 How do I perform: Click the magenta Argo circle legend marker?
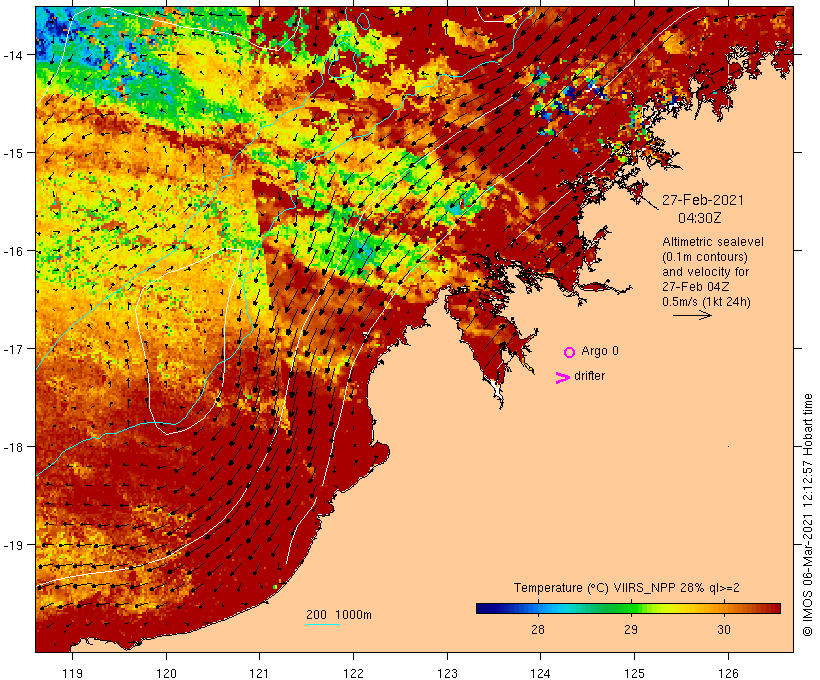[569, 352]
